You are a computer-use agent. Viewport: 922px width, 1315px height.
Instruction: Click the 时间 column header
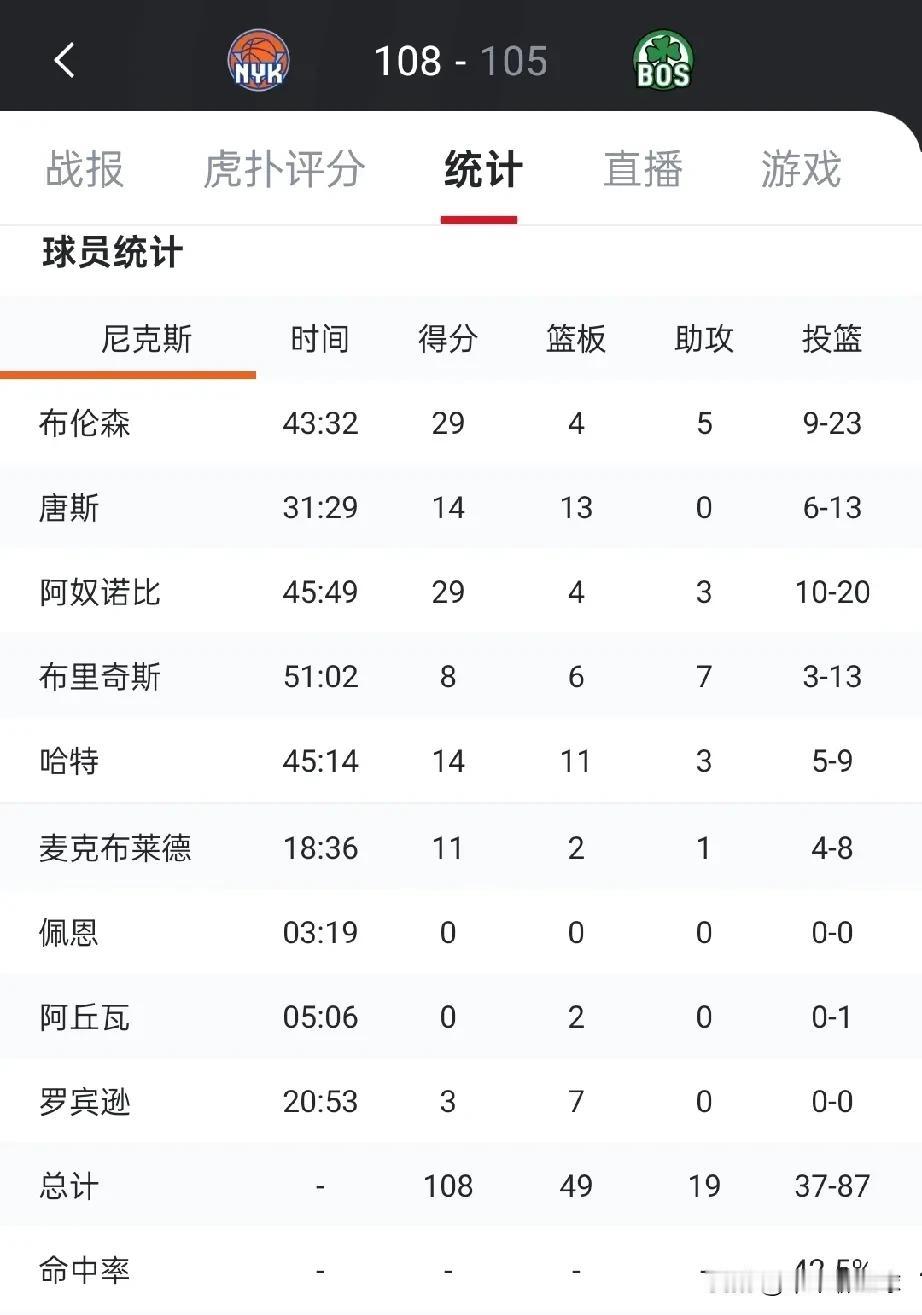[320, 340]
